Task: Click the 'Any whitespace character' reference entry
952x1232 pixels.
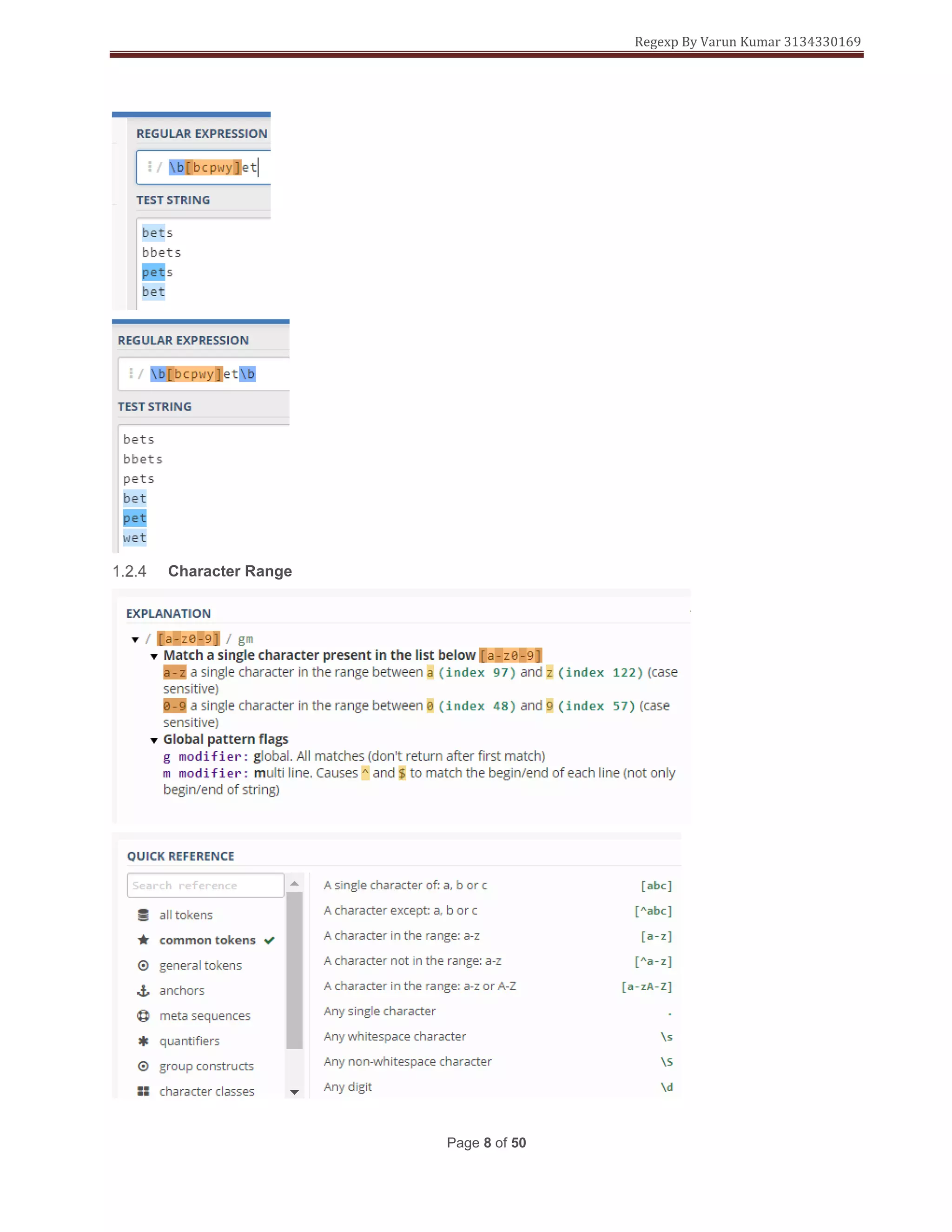Action: 394,1036
